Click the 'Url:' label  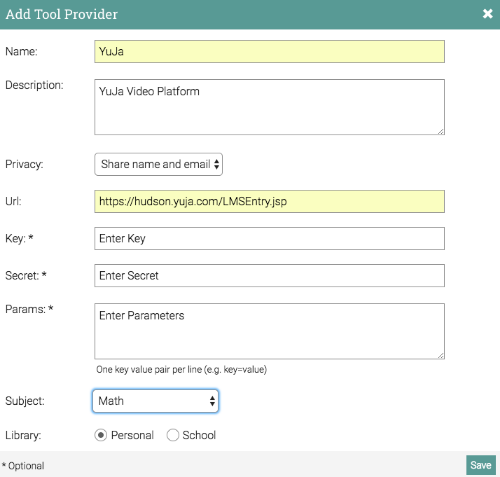[13, 201]
